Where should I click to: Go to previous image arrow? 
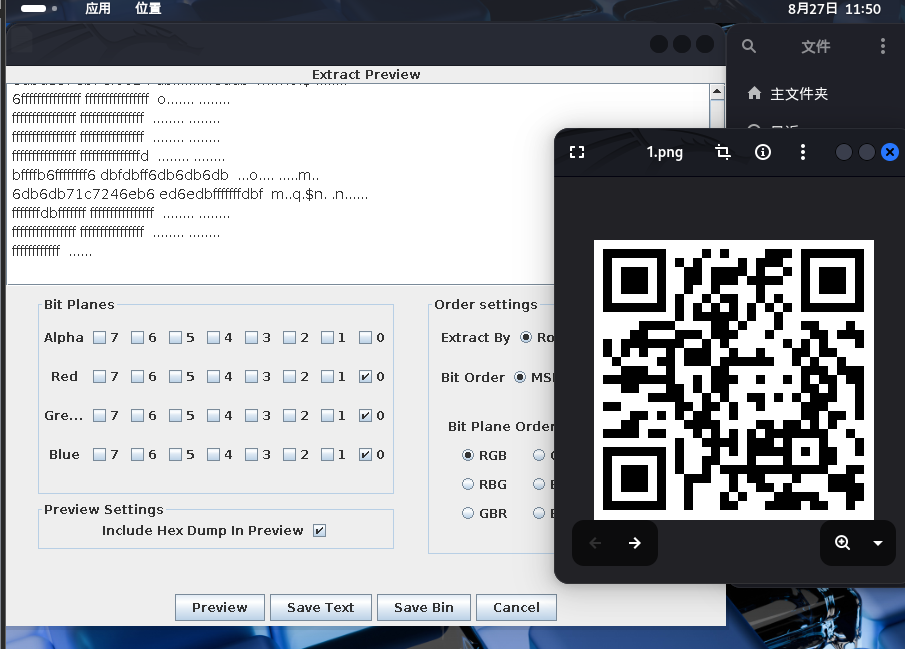coord(595,543)
